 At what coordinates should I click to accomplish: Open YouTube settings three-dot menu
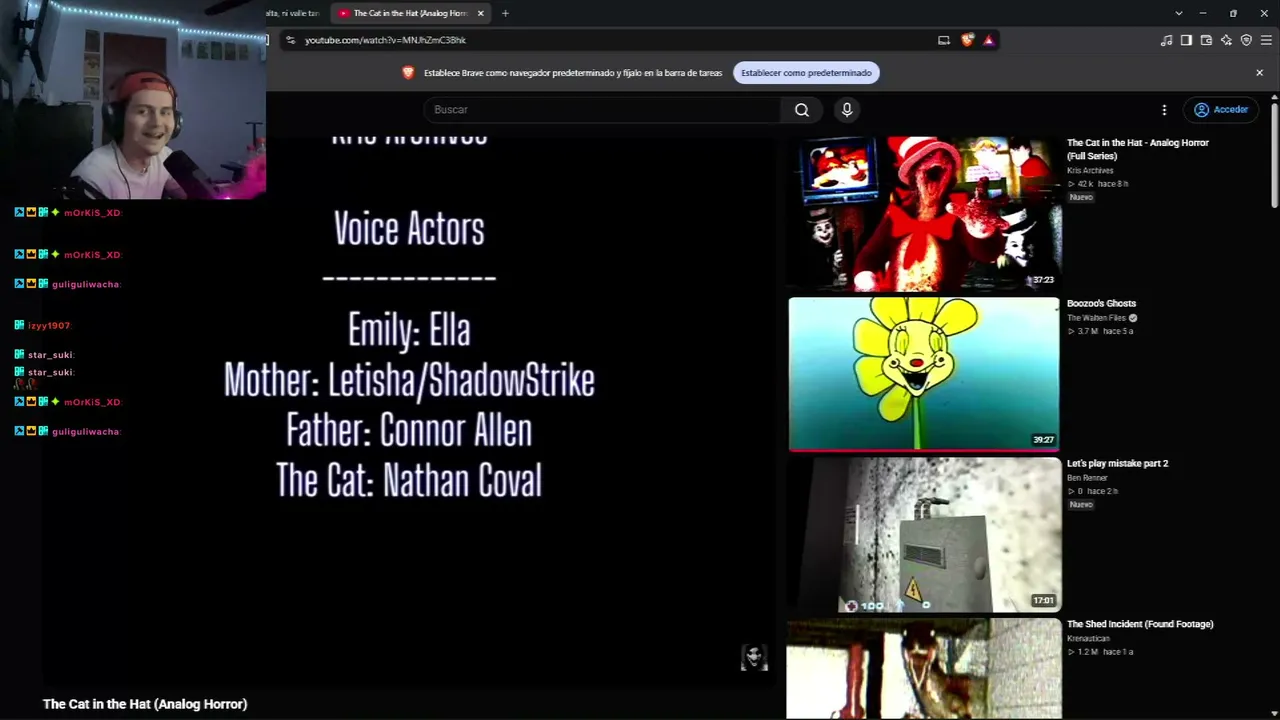(x=1164, y=110)
